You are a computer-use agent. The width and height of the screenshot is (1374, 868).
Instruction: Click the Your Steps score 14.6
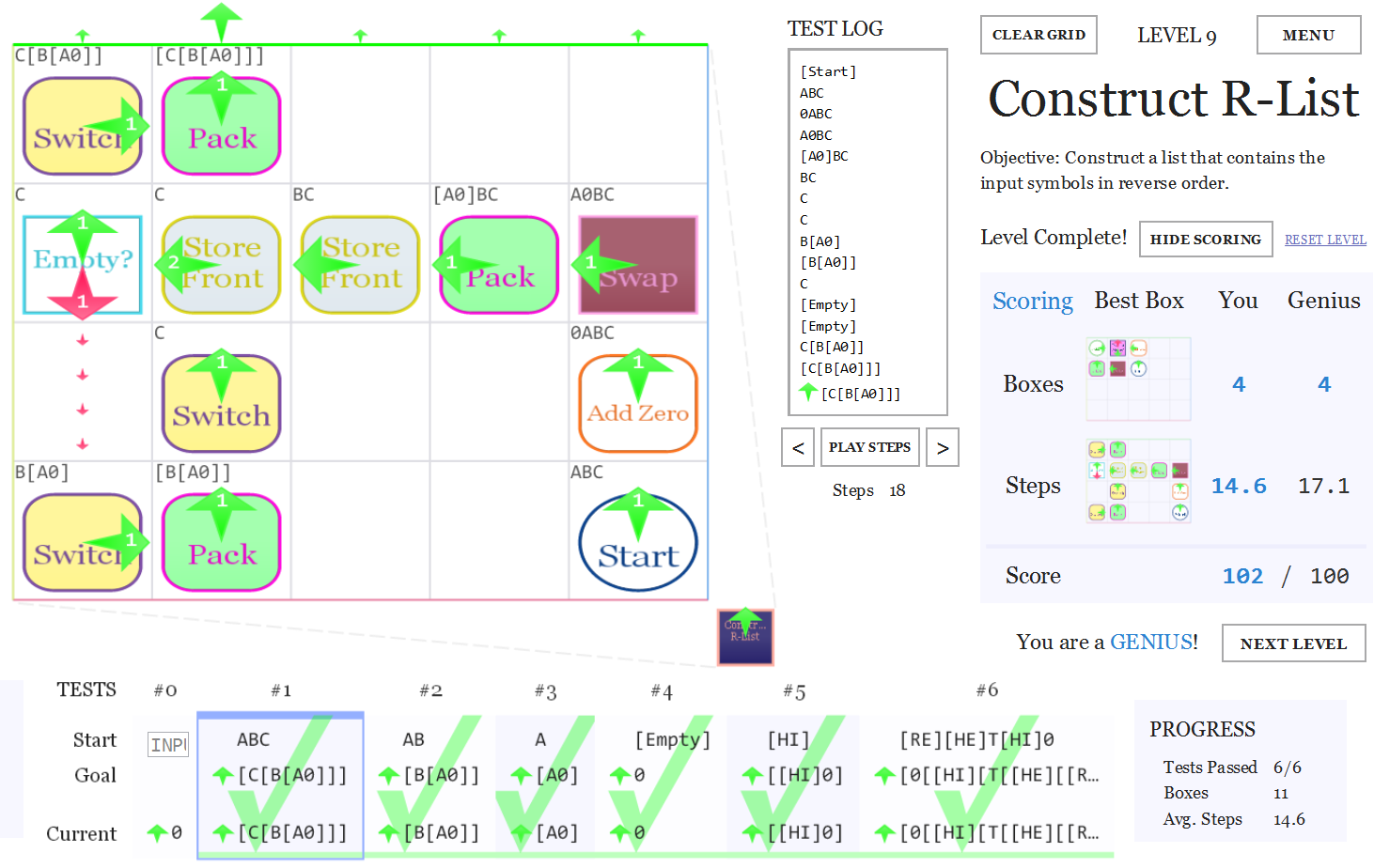[x=1238, y=487]
